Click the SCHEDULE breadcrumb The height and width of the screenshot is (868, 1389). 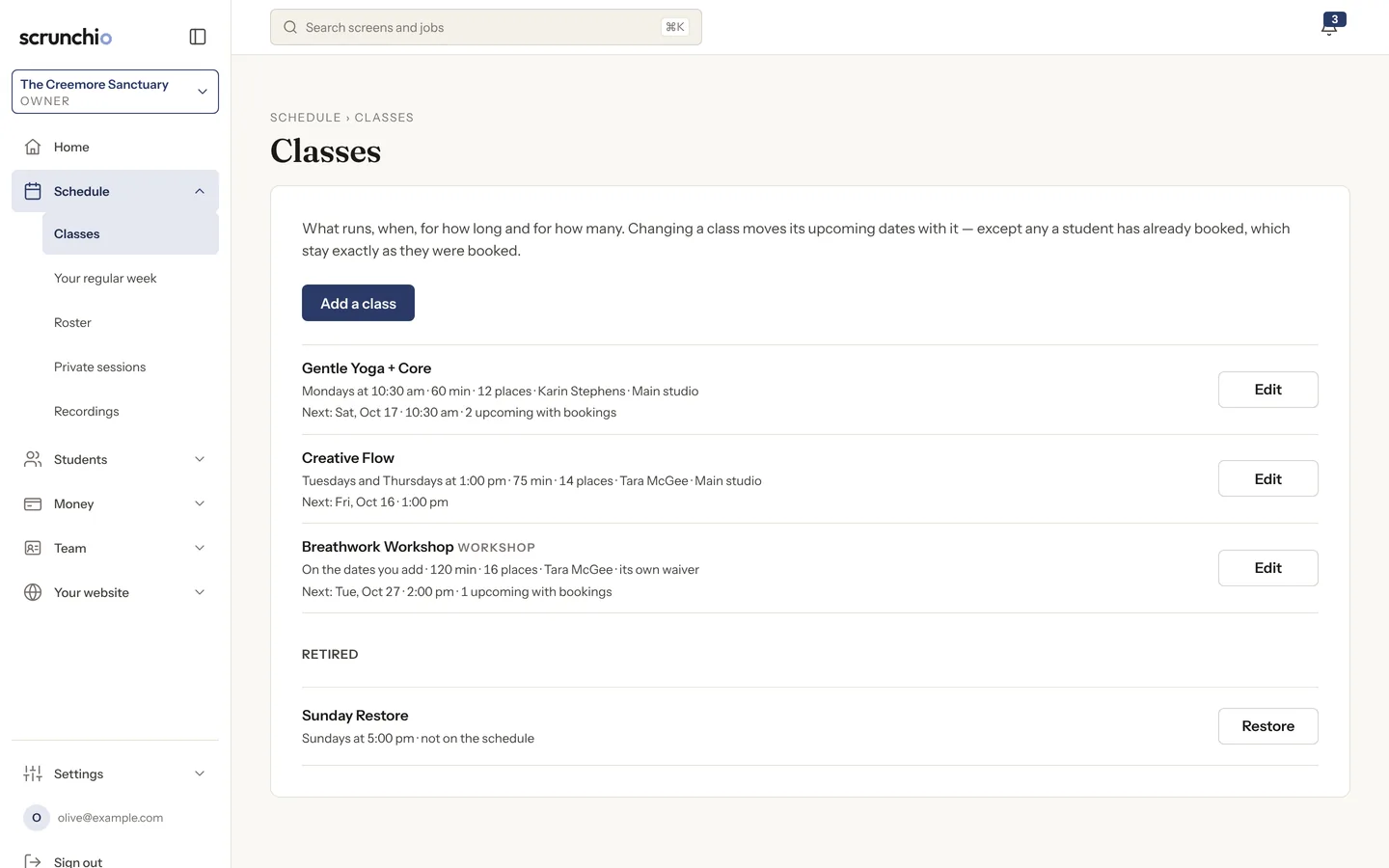coord(306,118)
